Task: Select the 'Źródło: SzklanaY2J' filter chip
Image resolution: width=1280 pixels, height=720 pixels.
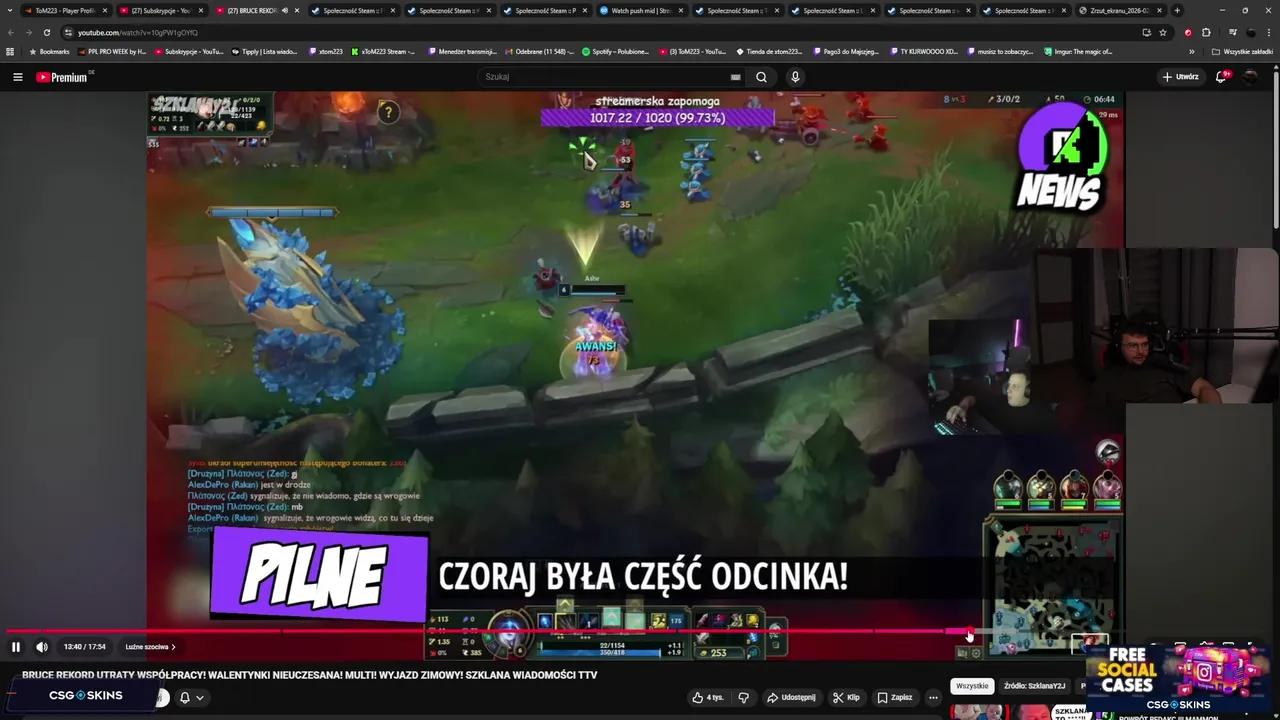Action: coord(1034,686)
